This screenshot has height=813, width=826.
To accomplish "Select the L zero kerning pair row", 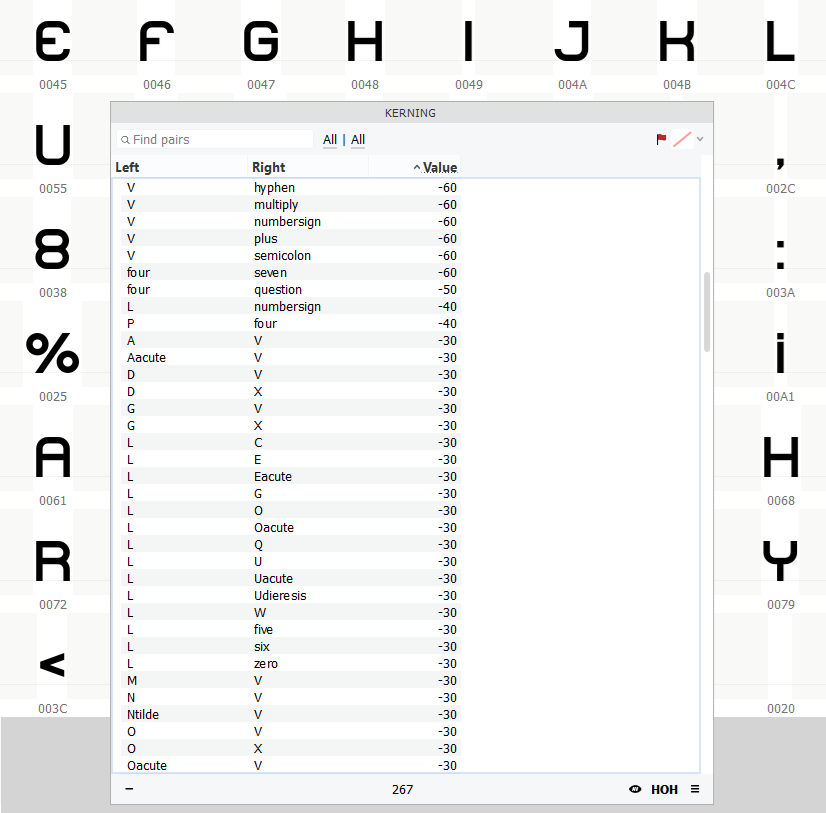I will pyautogui.click(x=291, y=663).
